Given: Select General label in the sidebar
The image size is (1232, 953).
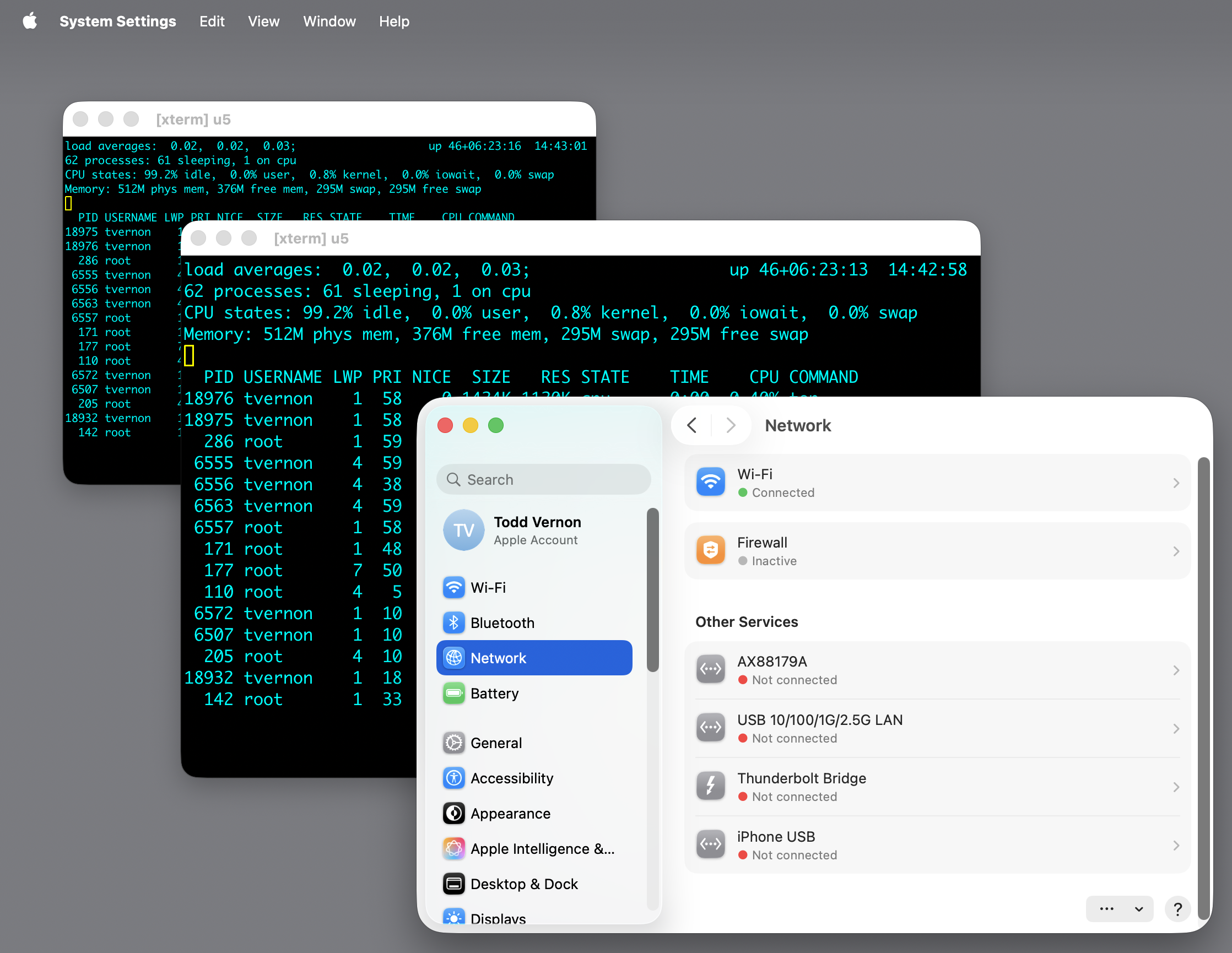Looking at the screenshot, I should [x=496, y=743].
